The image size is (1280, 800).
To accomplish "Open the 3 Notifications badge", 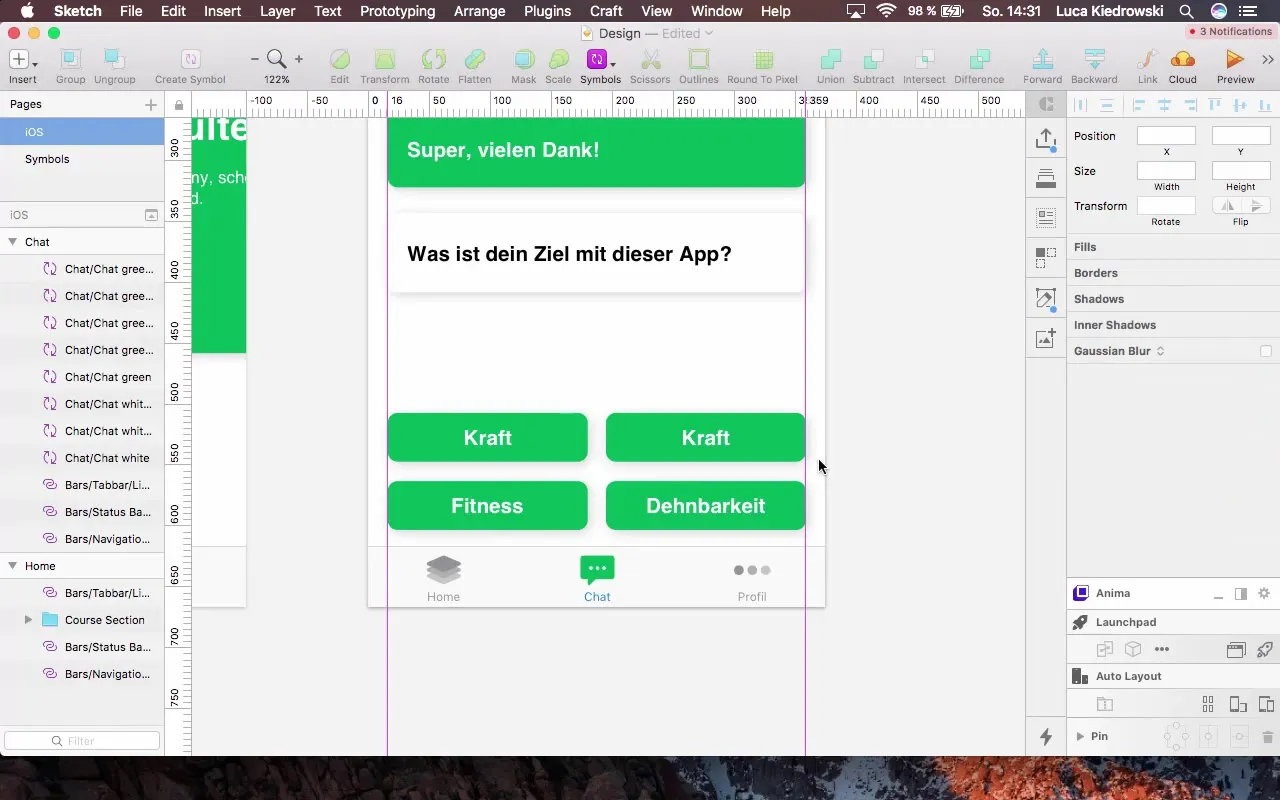I will coord(1229,32).
